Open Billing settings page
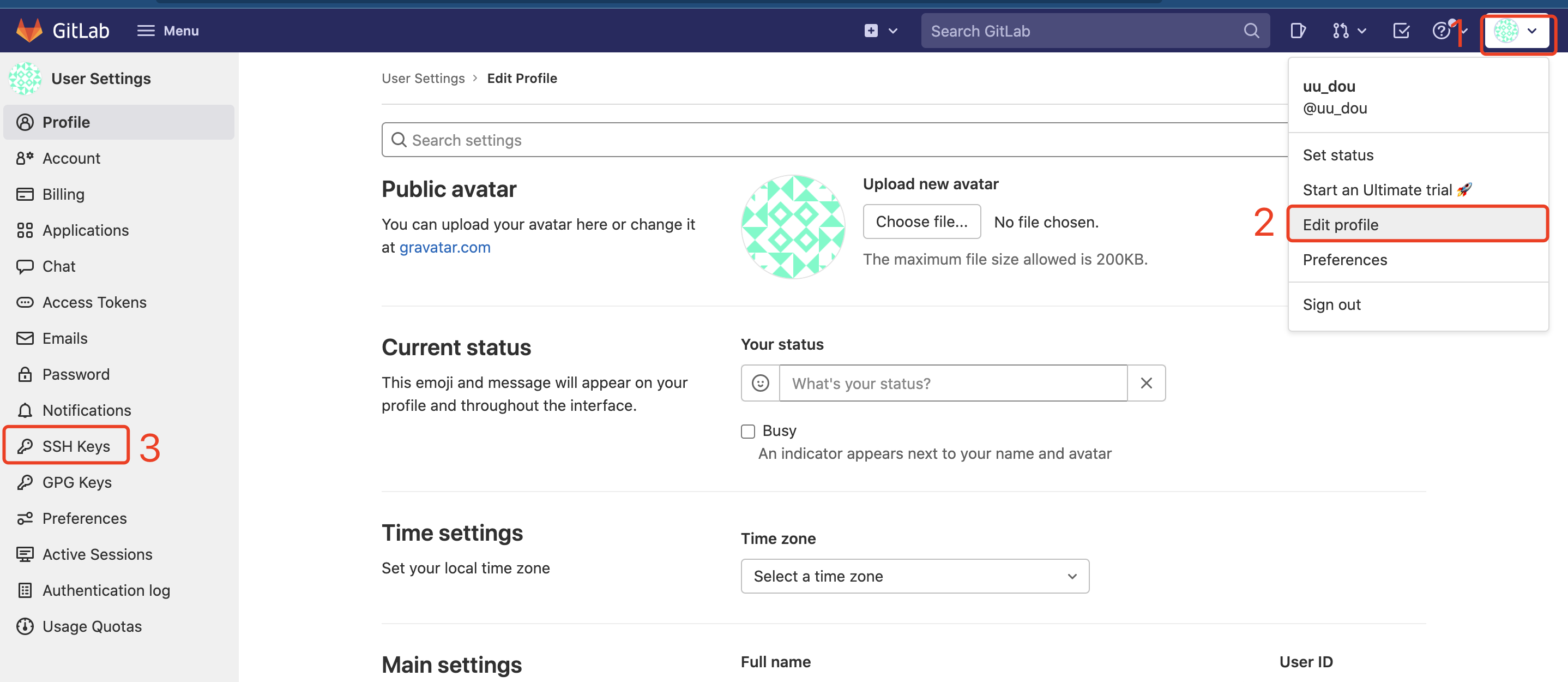This screenshot has width=1568, height=682. click(x=119, y=194)
